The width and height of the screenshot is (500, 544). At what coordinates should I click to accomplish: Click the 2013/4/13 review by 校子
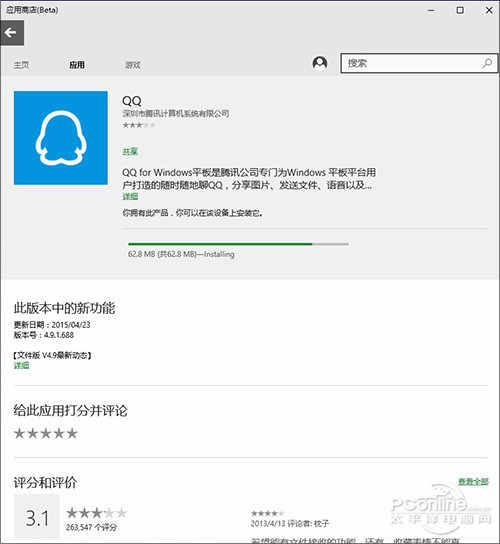pos(290,523)
